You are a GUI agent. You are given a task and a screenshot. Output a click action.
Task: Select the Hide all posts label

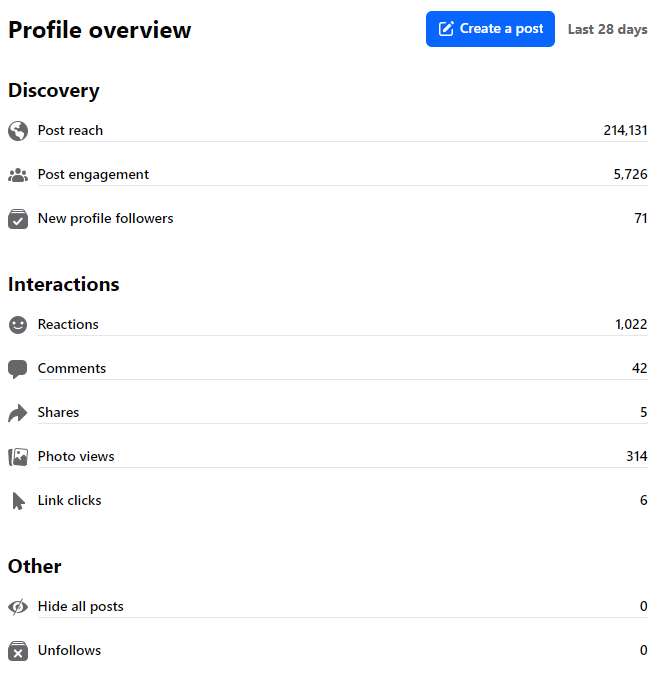(81, 607)
